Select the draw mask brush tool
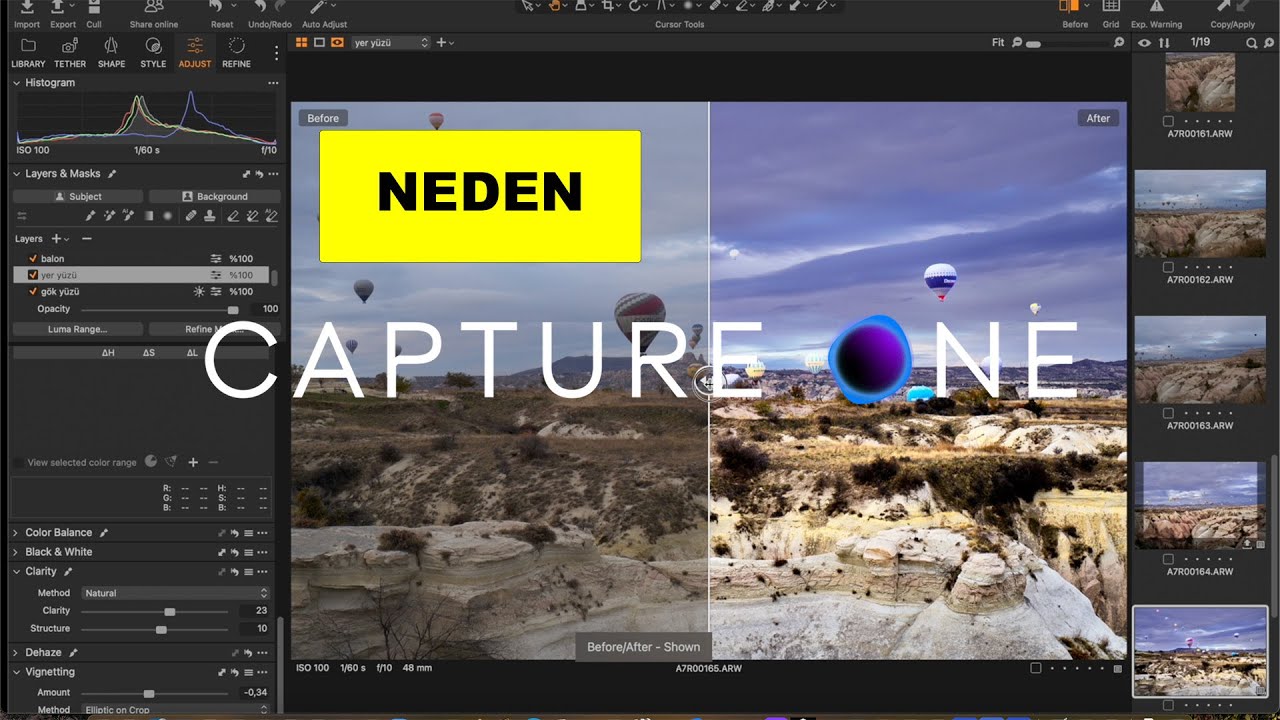The height and width of the screenshot is (720, 1280). click(90, 215)
